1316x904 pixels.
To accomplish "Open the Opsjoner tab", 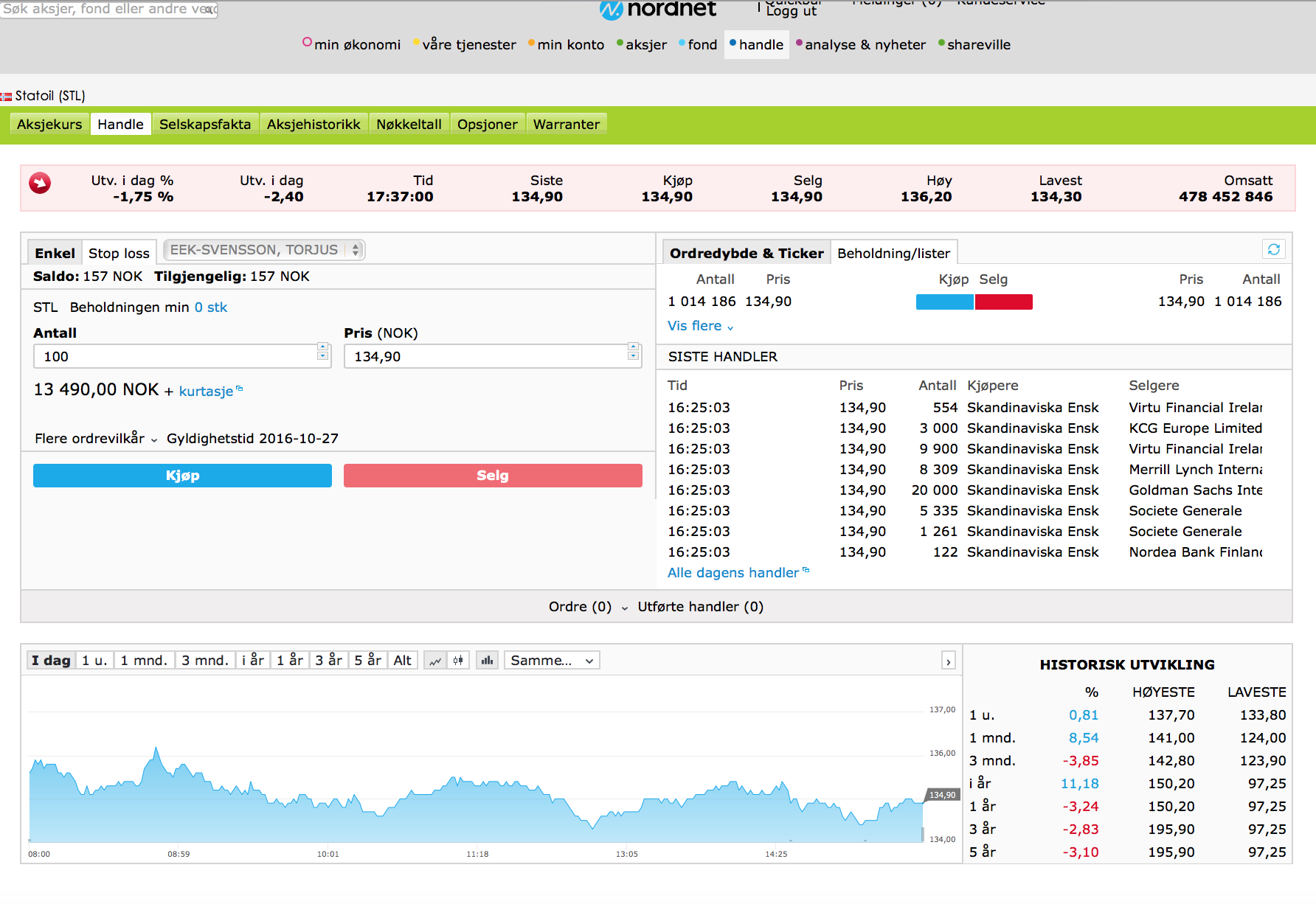I will (487, 124).
